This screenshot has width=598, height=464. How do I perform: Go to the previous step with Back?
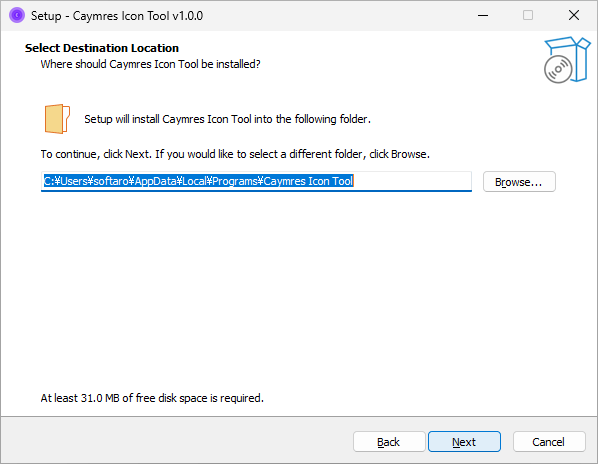[389, 442]
